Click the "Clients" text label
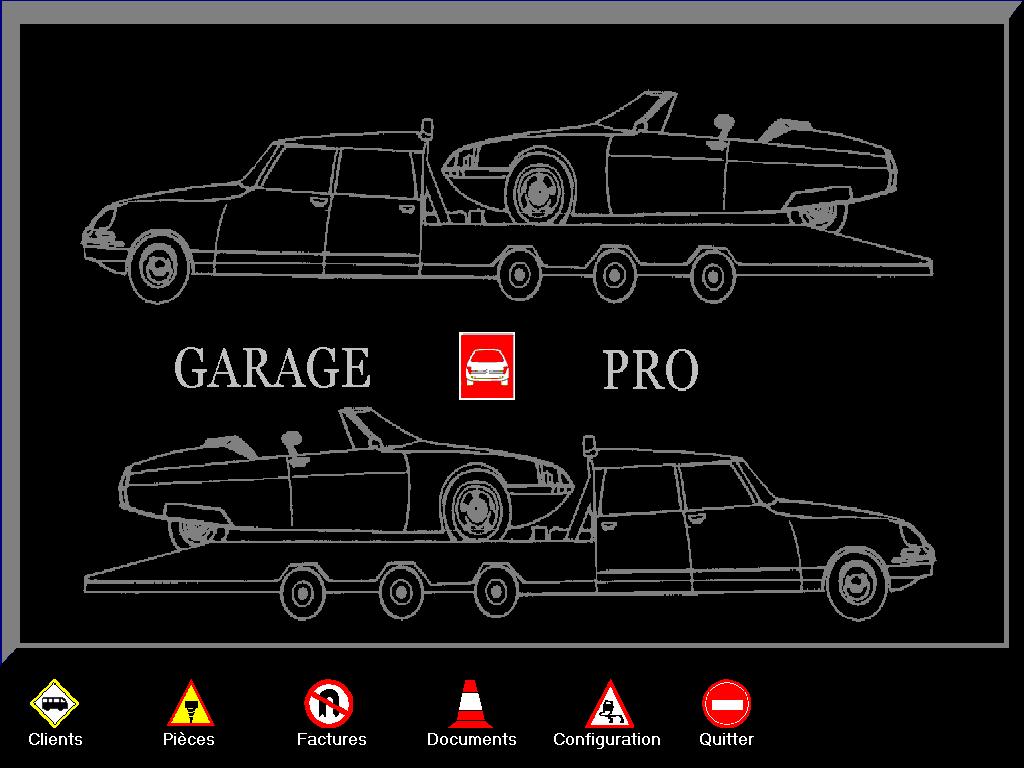The width and height of the screenshot is (1024, 768). point(55,740)
